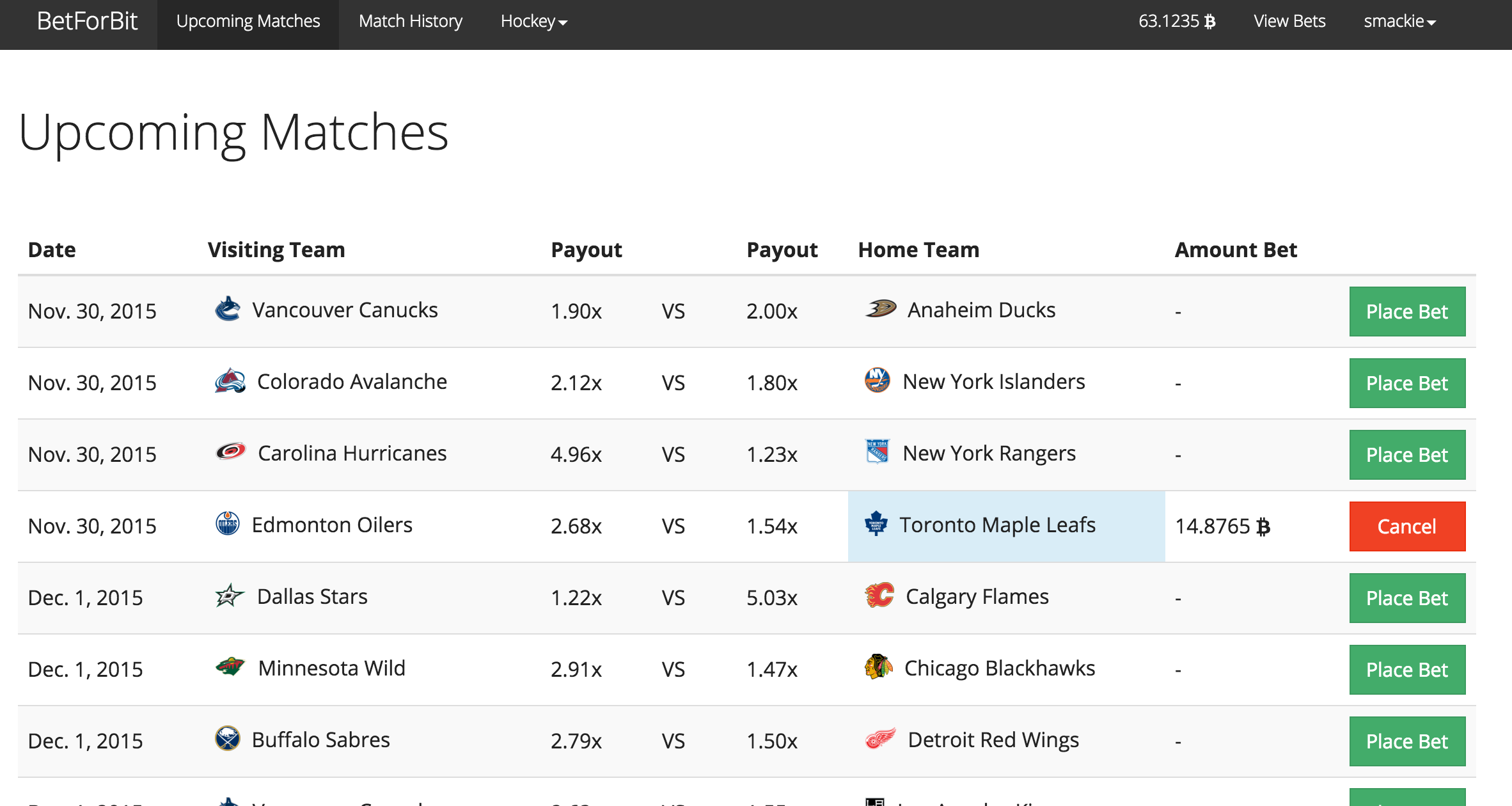Click the Anaheim Ducks logo icon
The height and width of the screenshot is (806, 1512).
click(x=880, y=309)
